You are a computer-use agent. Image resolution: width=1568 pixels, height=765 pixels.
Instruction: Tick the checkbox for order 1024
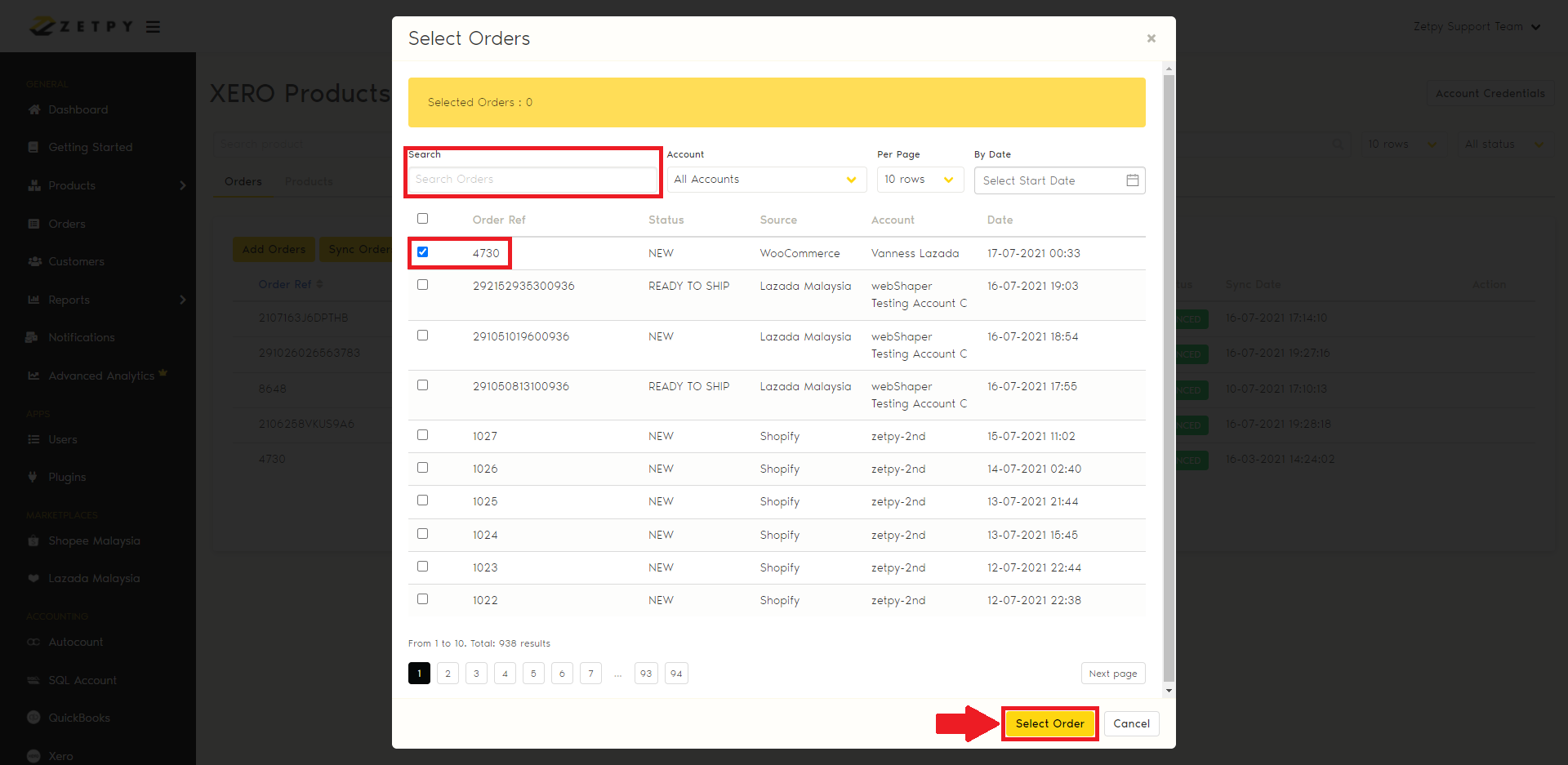coord(422,534)
